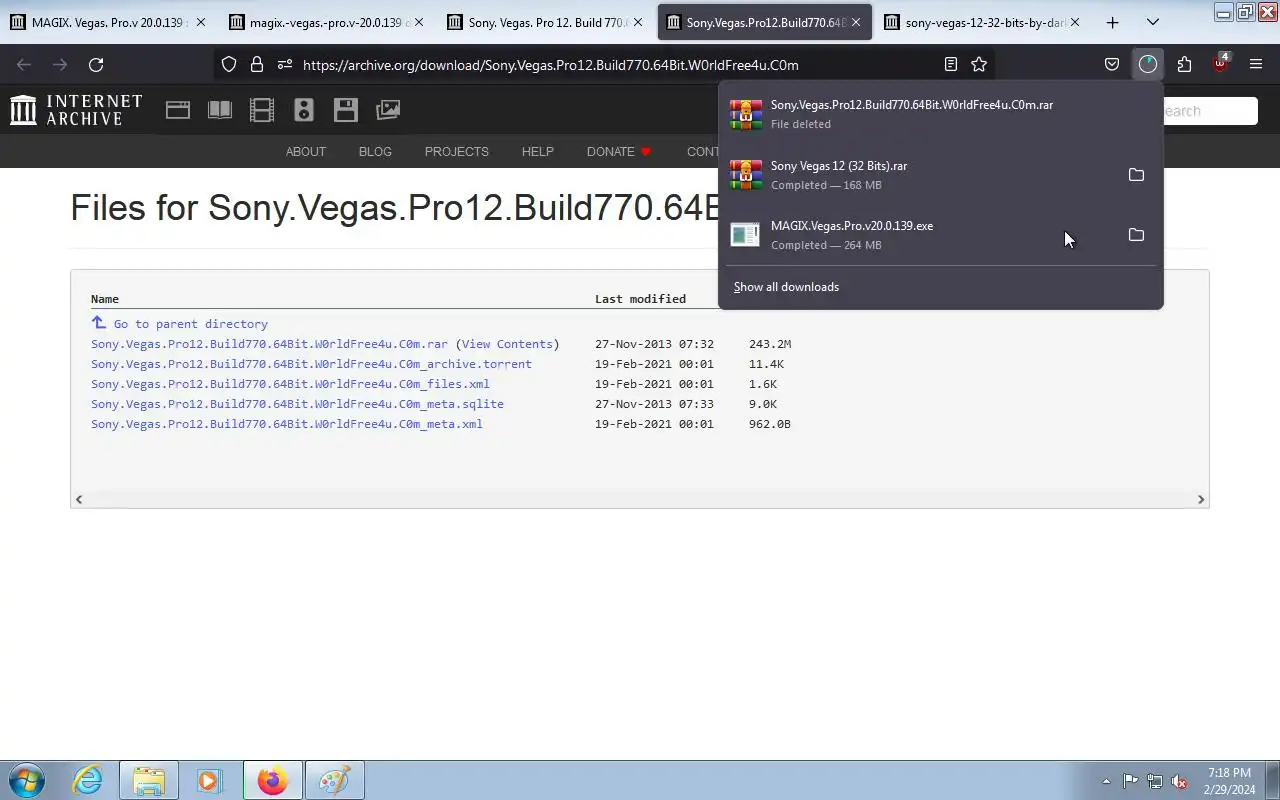Open Windows Media Player from taskbar
This screenshot has width=1280, height=800.
click(x=209, y=780)
